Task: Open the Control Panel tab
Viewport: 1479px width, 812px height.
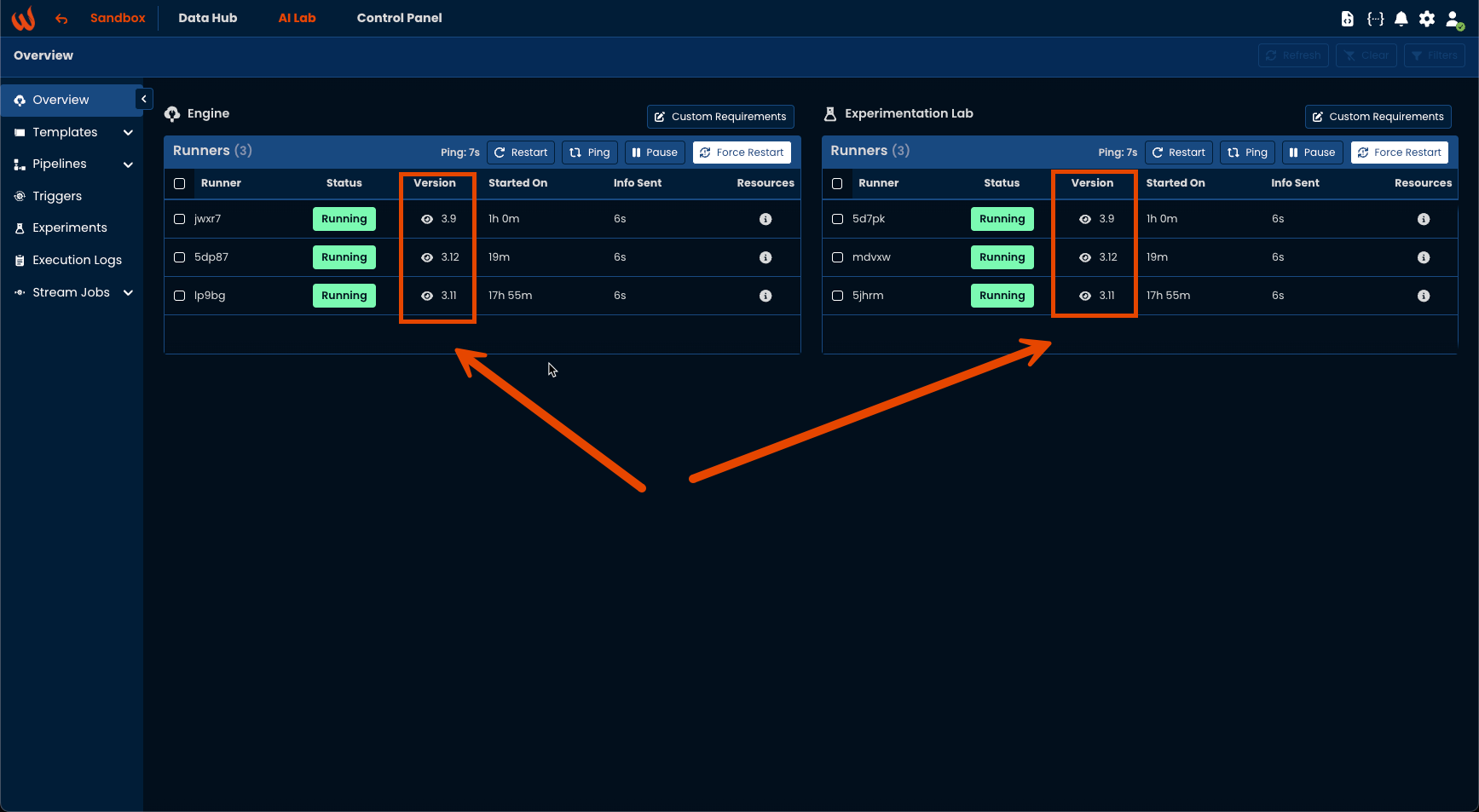Action: (399, 18)
